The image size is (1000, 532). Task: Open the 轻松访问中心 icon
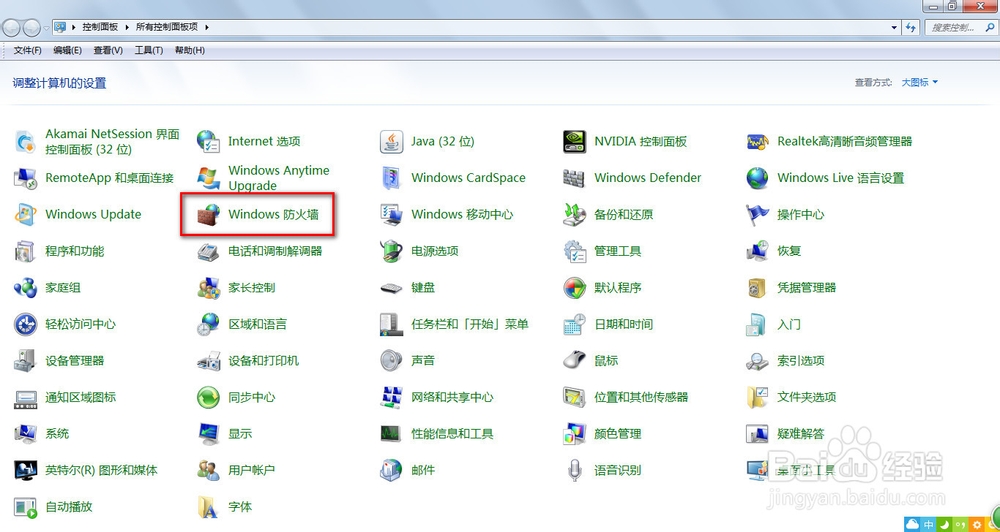coord(26,324)
